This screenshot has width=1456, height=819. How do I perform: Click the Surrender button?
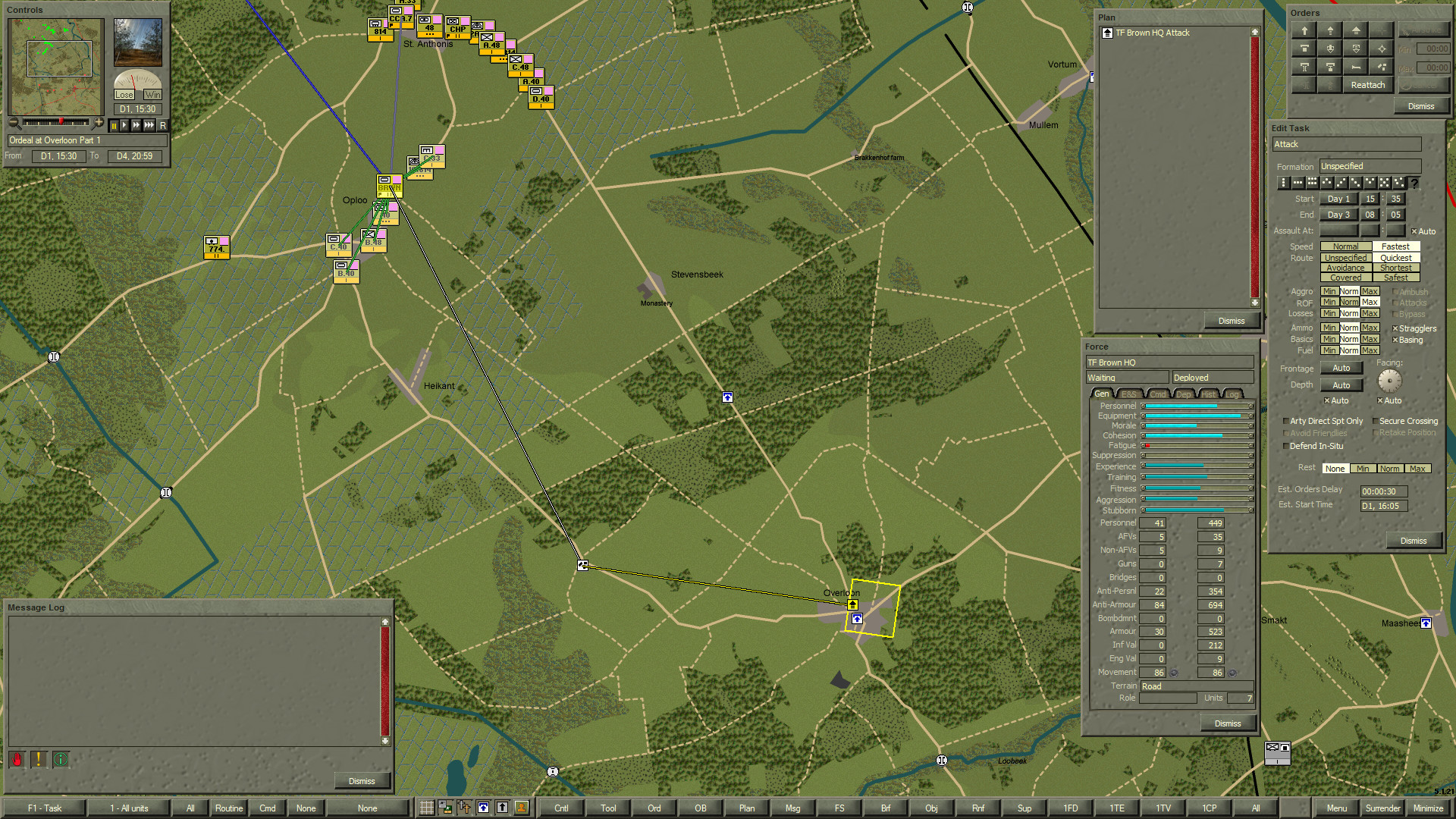1383,808
